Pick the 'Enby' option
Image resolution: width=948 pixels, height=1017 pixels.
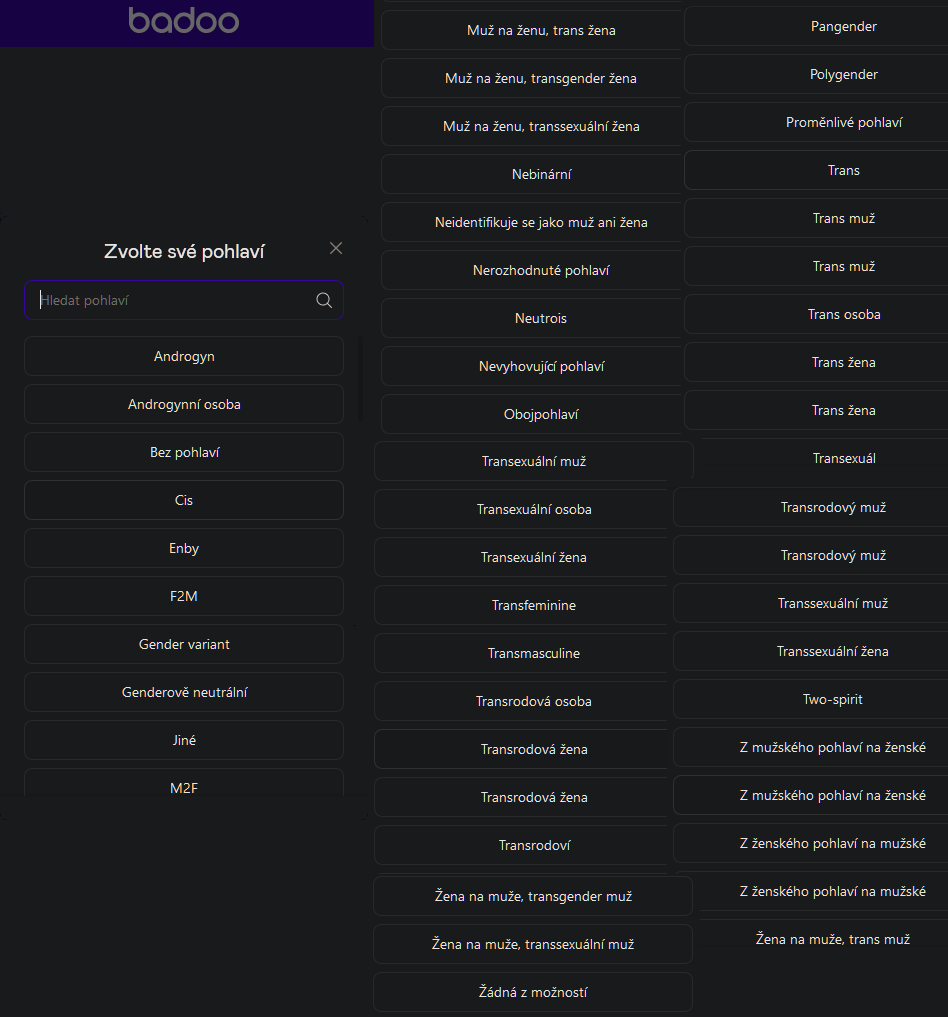(184, 548)
